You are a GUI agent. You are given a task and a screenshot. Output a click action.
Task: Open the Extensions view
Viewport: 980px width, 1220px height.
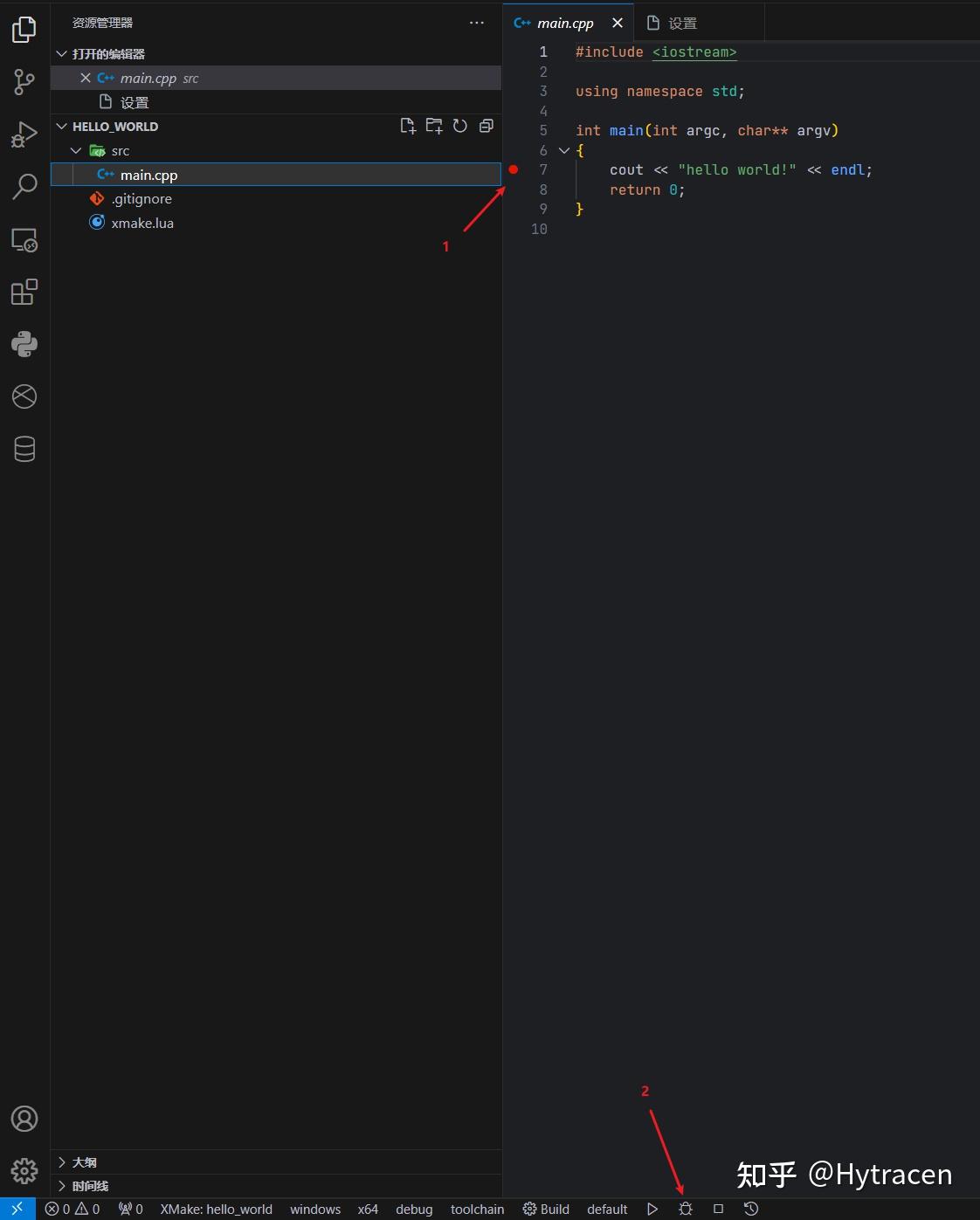pos(24,292)
